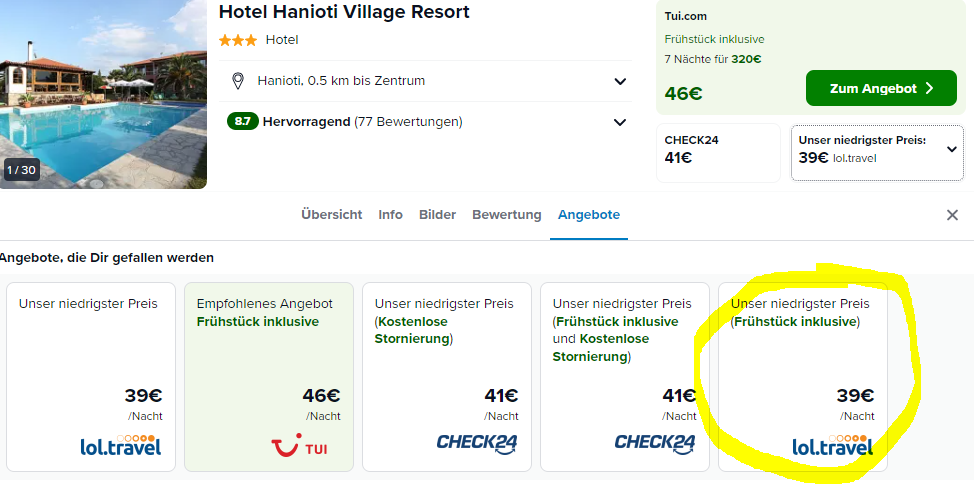Expand the Hervorragend reviews chevron

coord(620,122)
